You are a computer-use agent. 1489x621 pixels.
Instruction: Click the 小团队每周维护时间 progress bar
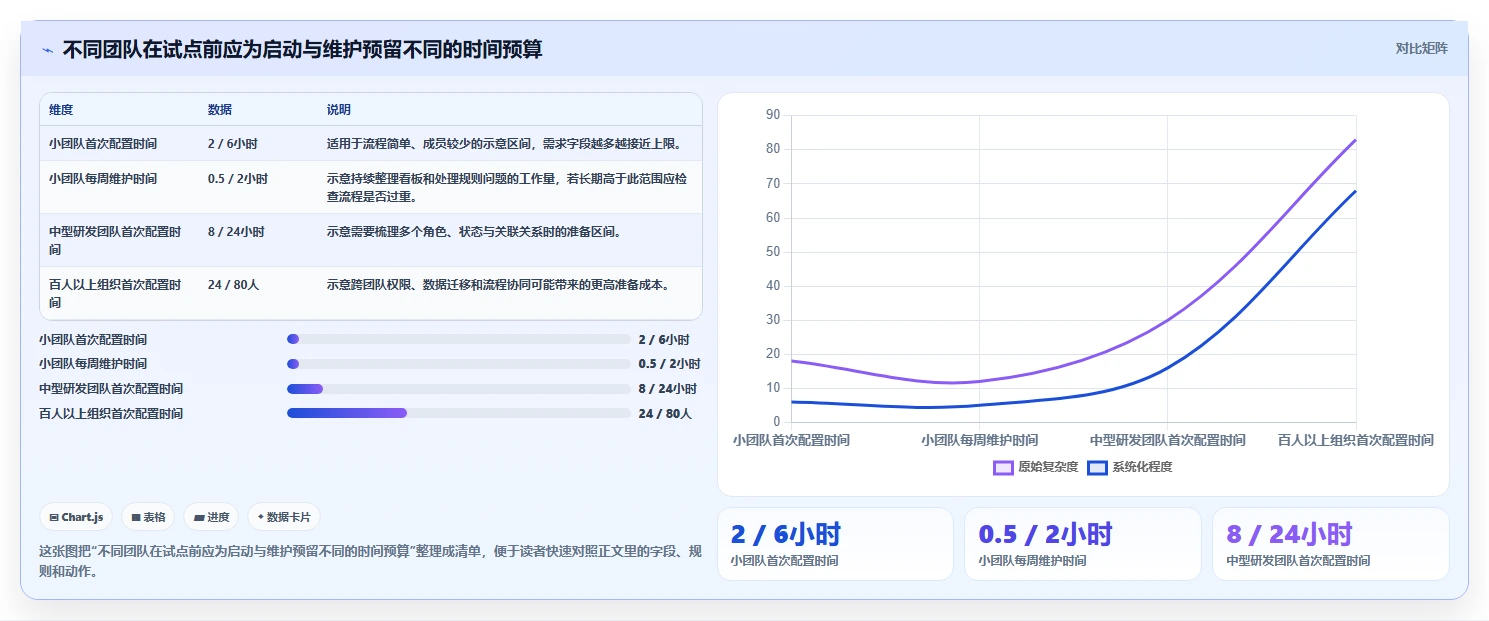459,364
